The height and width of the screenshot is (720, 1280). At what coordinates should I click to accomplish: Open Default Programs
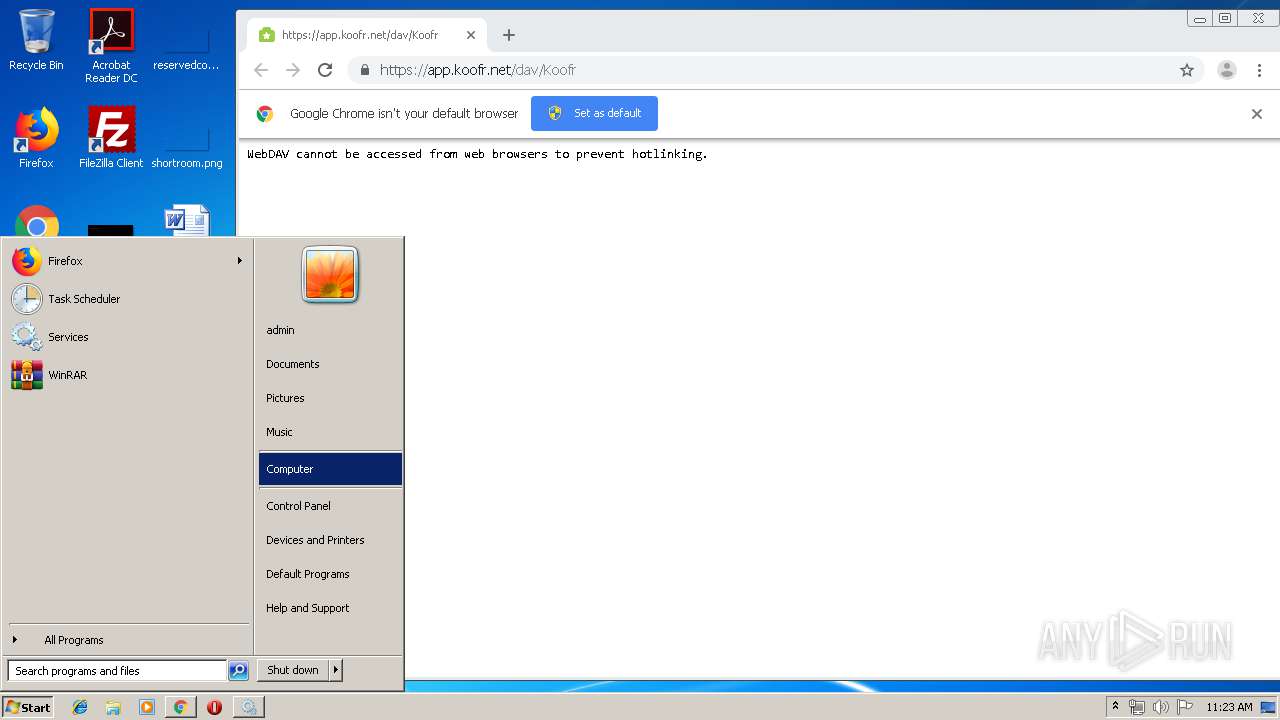click(330, 574)
